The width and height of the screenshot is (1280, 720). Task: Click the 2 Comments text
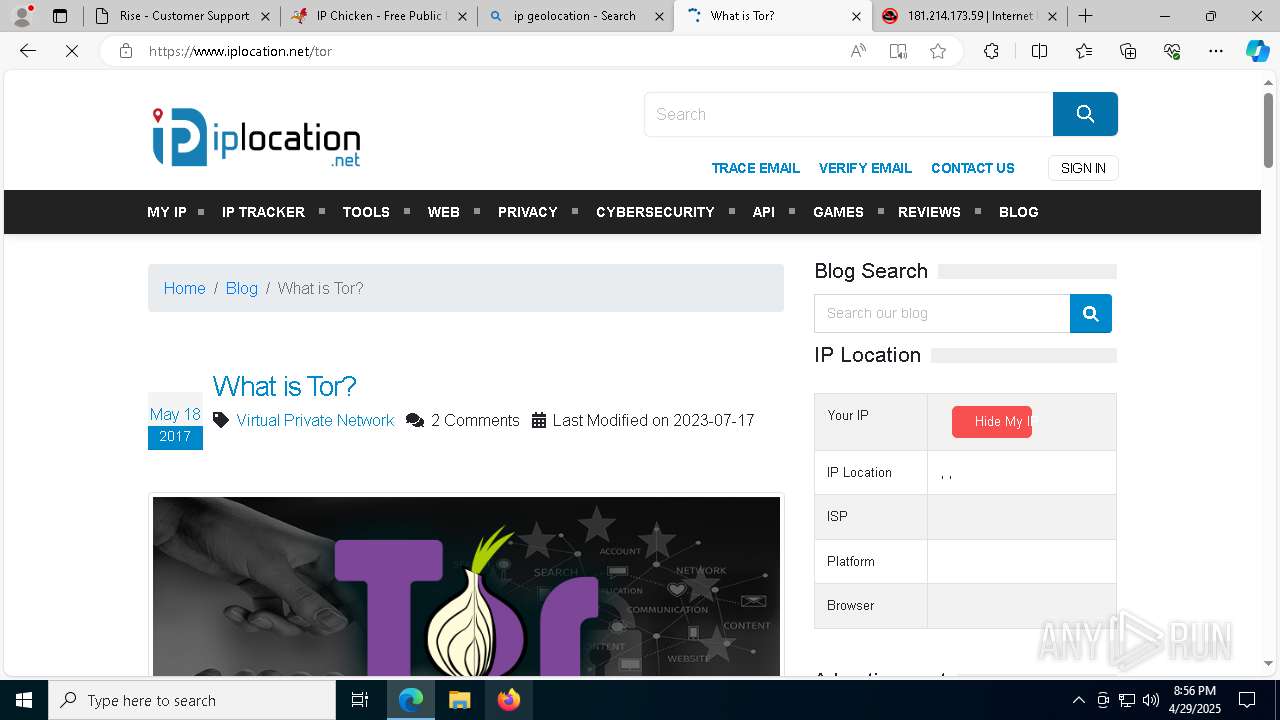click(475, 421)
